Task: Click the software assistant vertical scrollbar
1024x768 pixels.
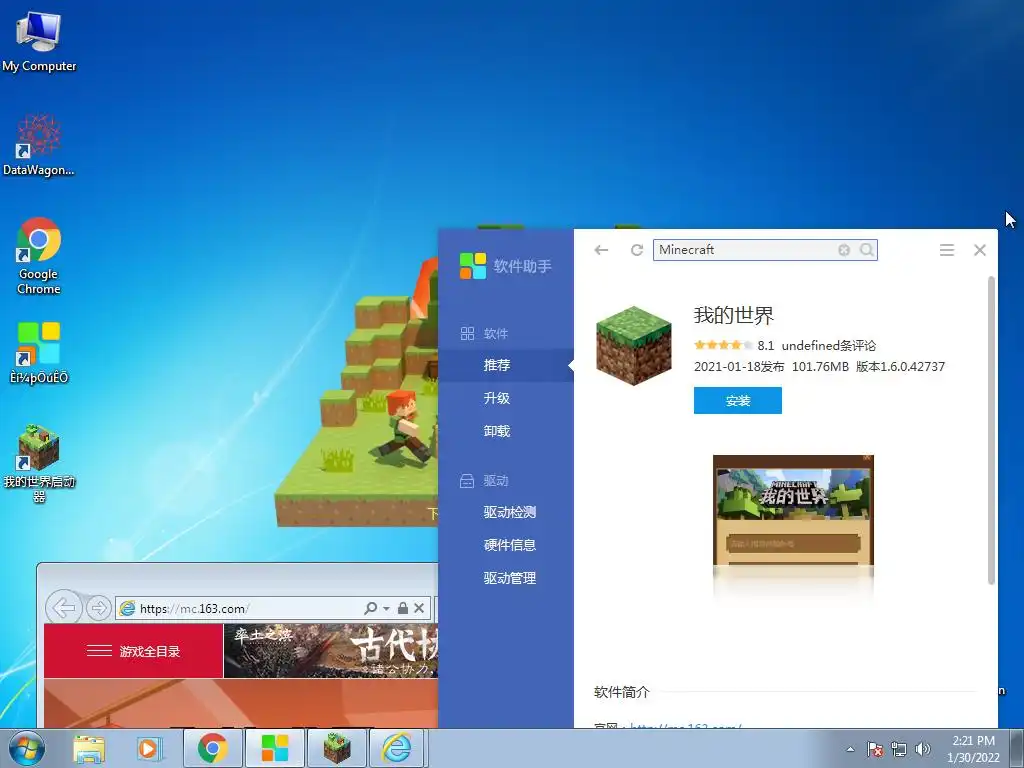Action: point(991,431)
